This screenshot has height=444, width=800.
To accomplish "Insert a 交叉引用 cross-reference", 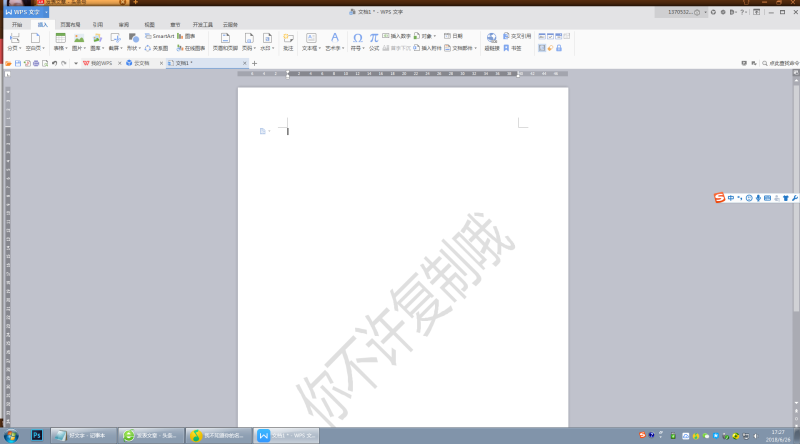I will coord(517,36).
